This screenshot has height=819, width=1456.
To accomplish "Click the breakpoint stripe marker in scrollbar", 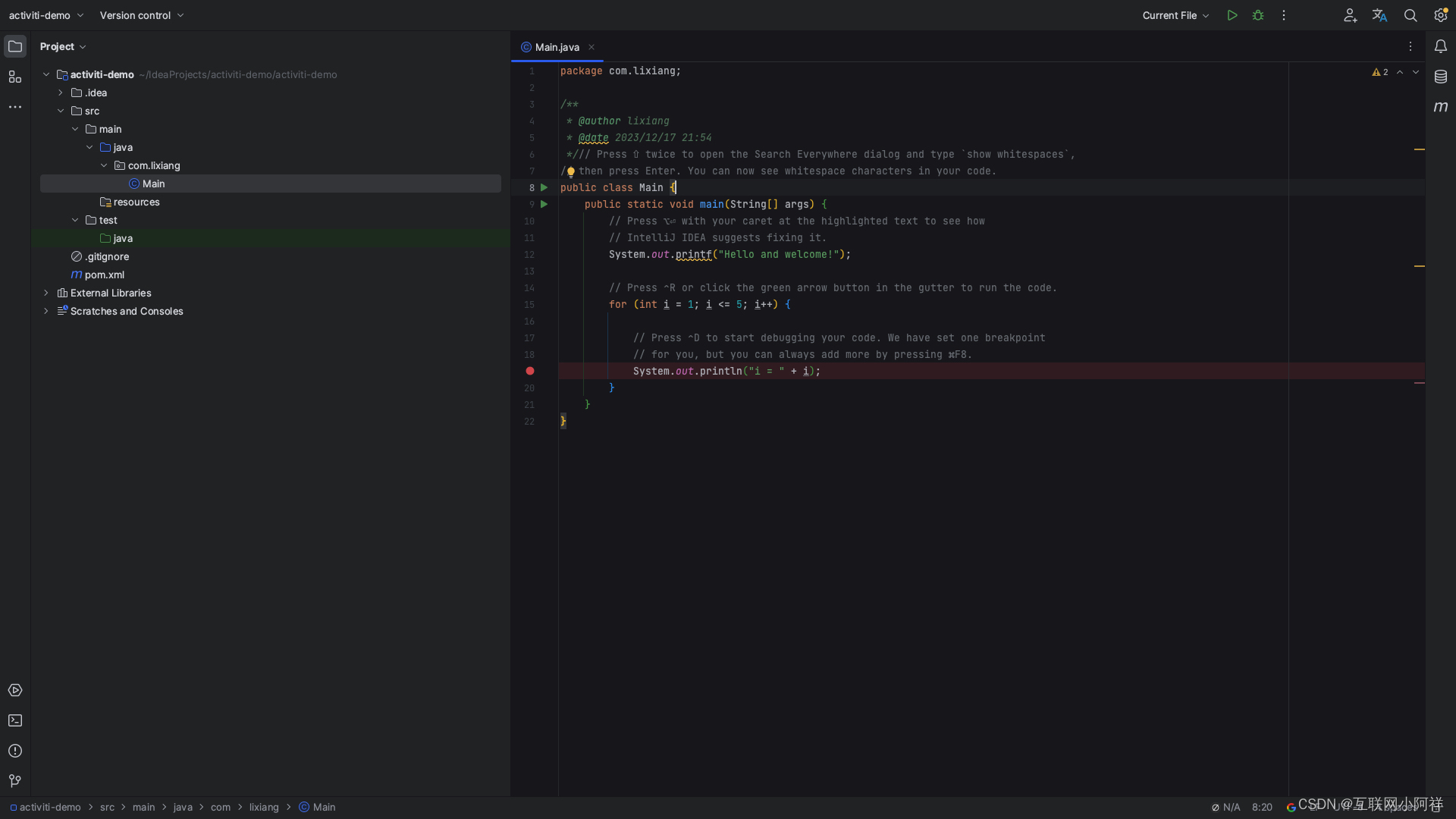I will (x=1420, y=383).
